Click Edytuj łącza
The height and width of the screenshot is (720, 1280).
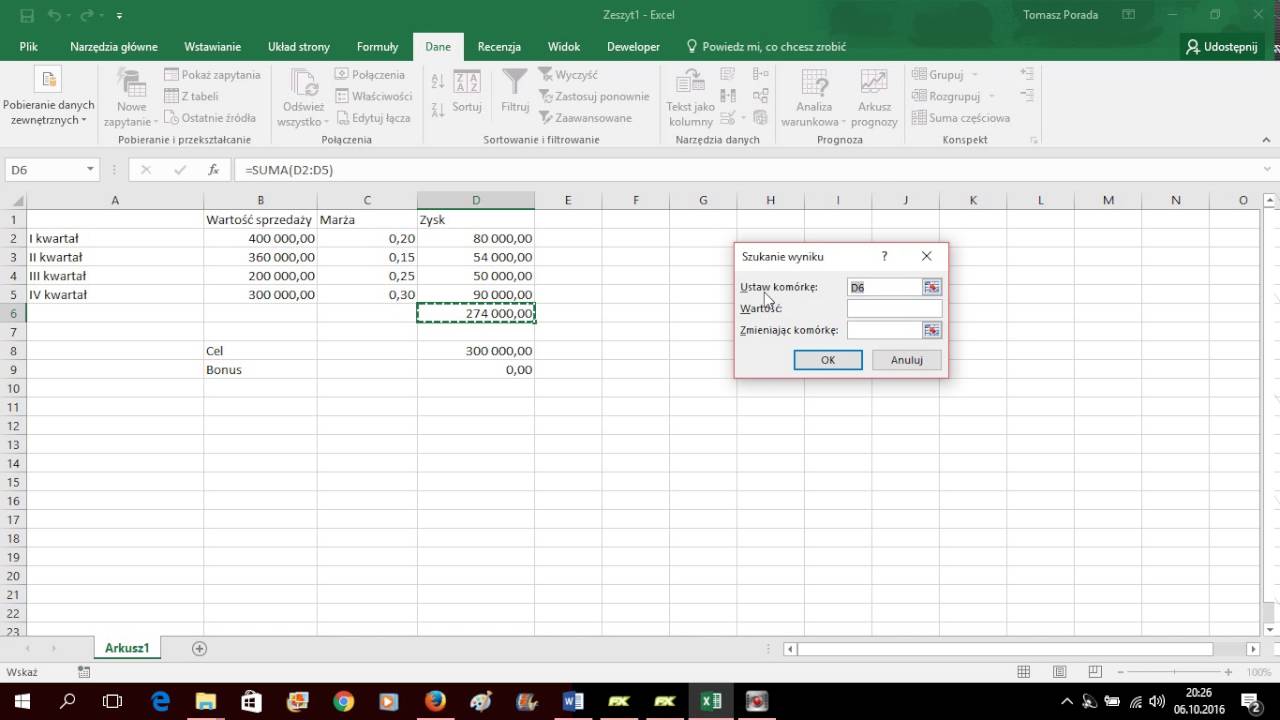(372, 118)
